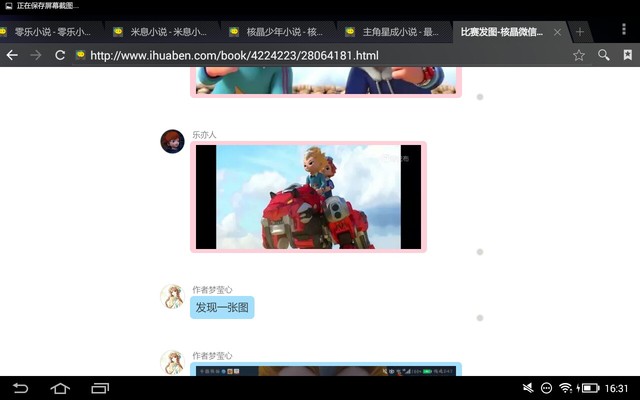Viewport: 640px width, 400px height.
Task: Tap the Android recent apps button
Action: pyautogui.click(x=100, y=388)
